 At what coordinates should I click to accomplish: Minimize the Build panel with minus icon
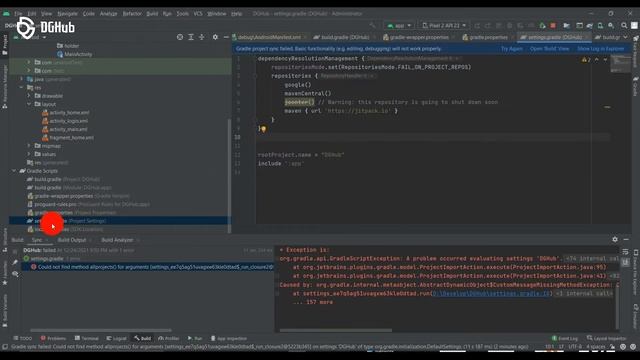pyautogui.click(x=626, y=240)
